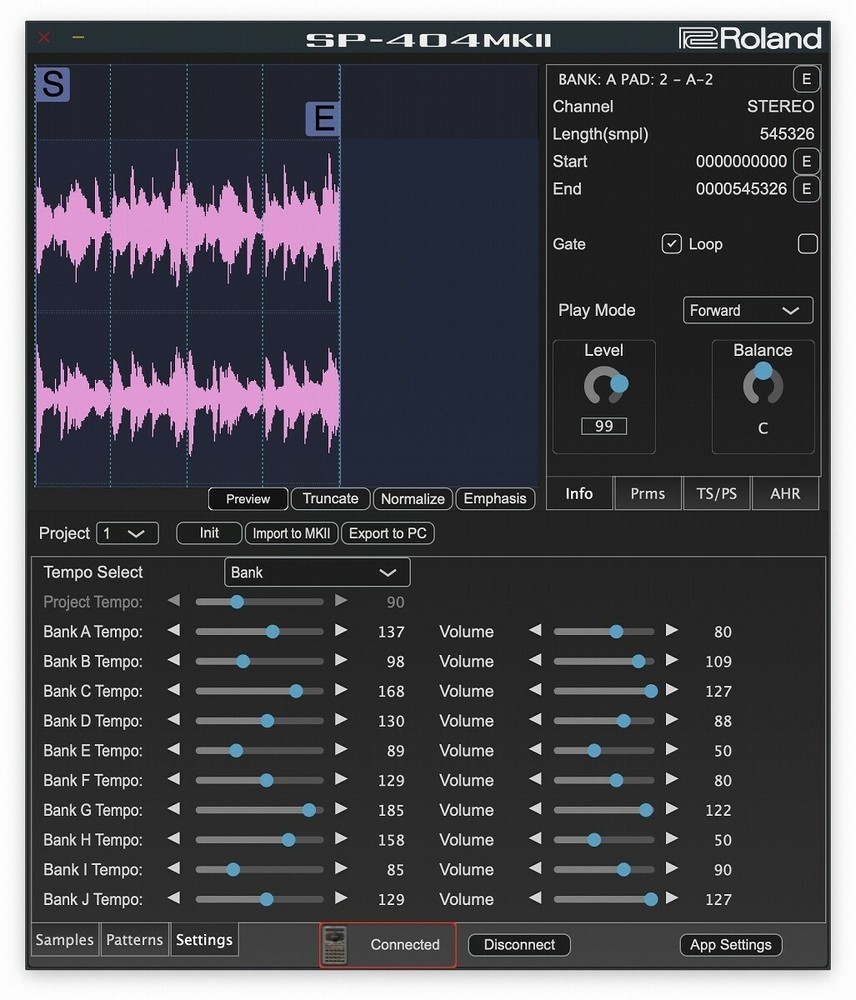
Task: Open the TS/PS tab
Action: [x=716, y=493]
